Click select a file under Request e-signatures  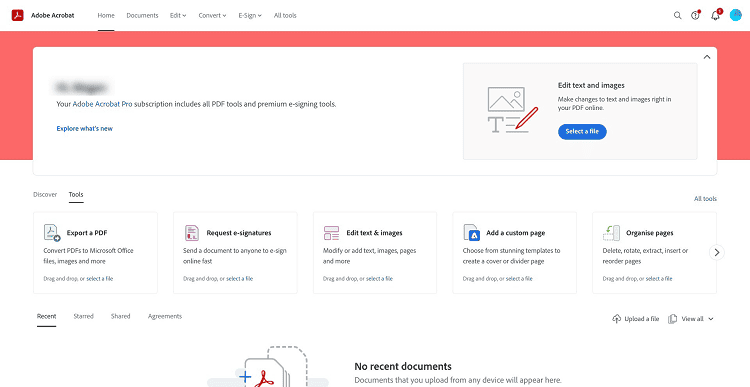click(240, 278)
